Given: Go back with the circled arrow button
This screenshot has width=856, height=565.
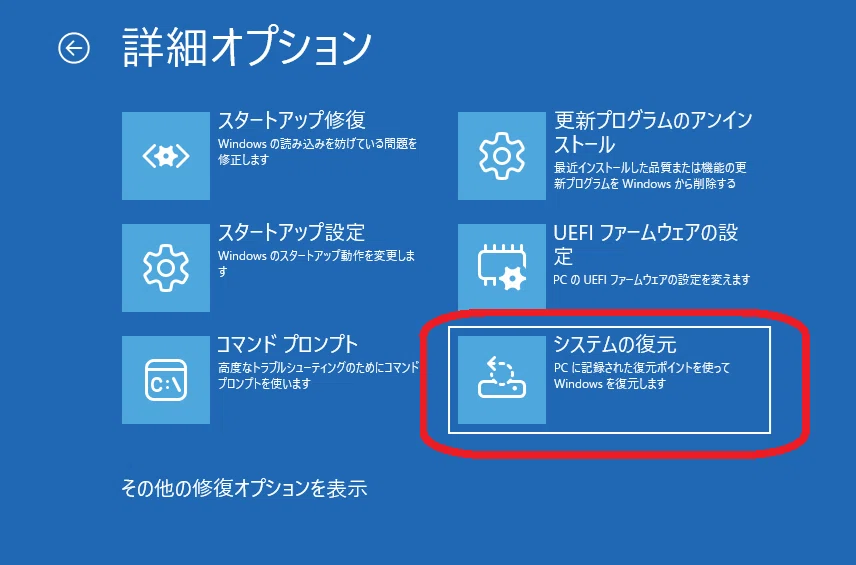Looking at the screenshot, I should click(x=74, y=49).
